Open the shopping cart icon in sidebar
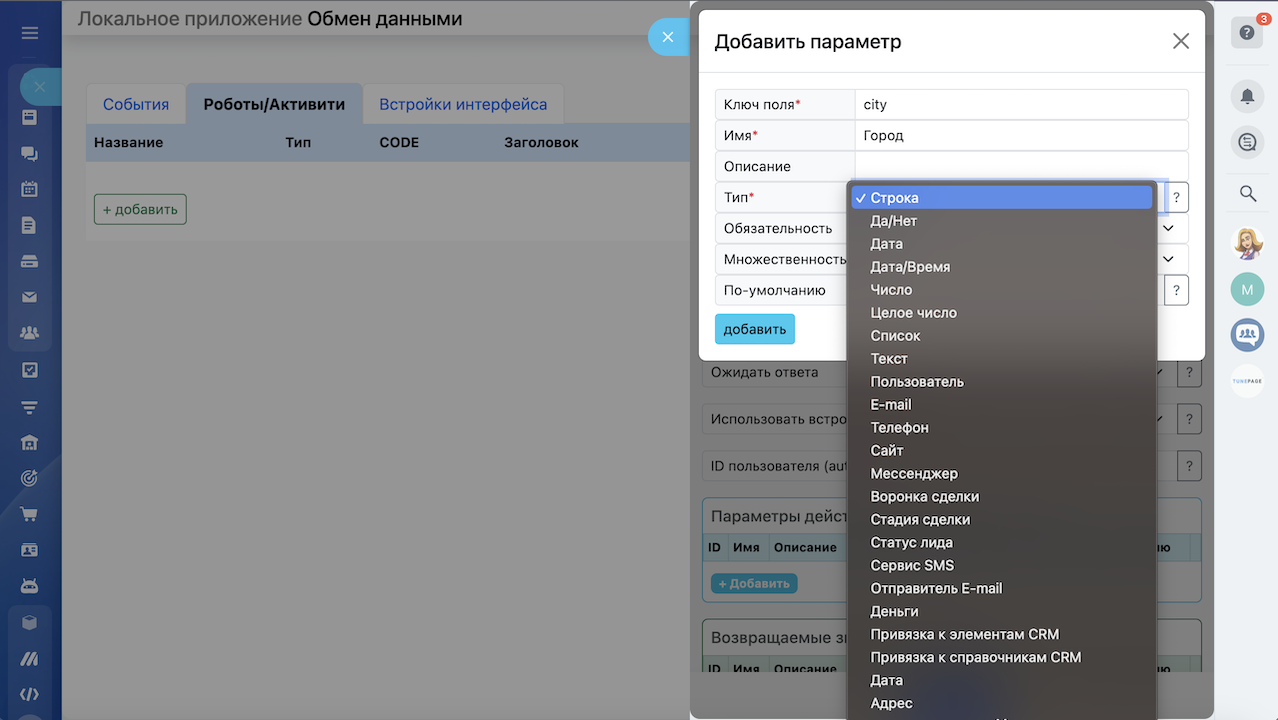Screen dimensions: 1278x720 [x=29, y=514]
